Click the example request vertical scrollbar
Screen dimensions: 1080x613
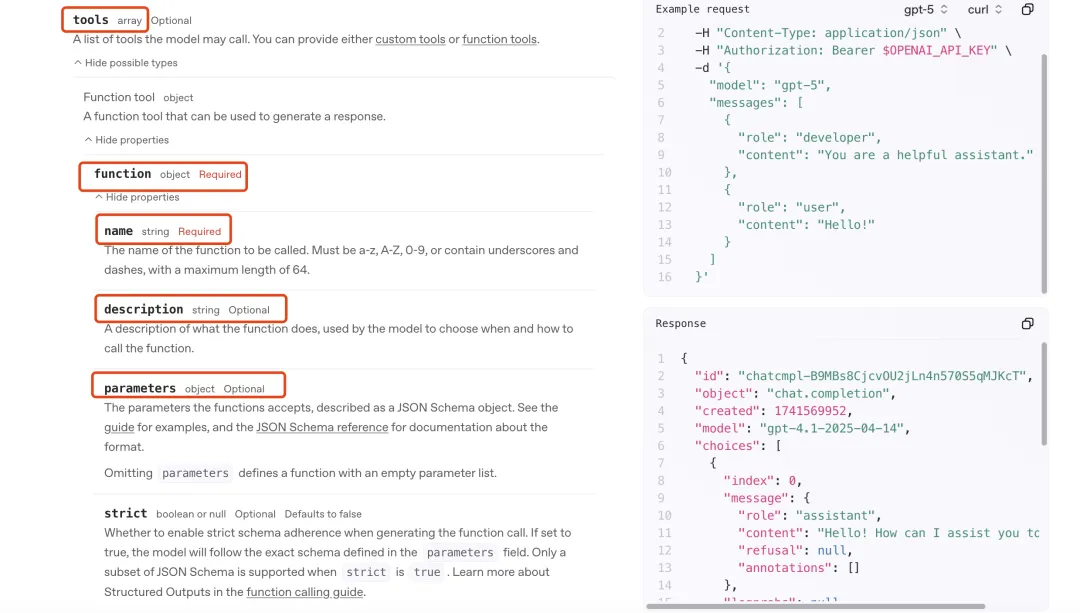(1043, 170)
